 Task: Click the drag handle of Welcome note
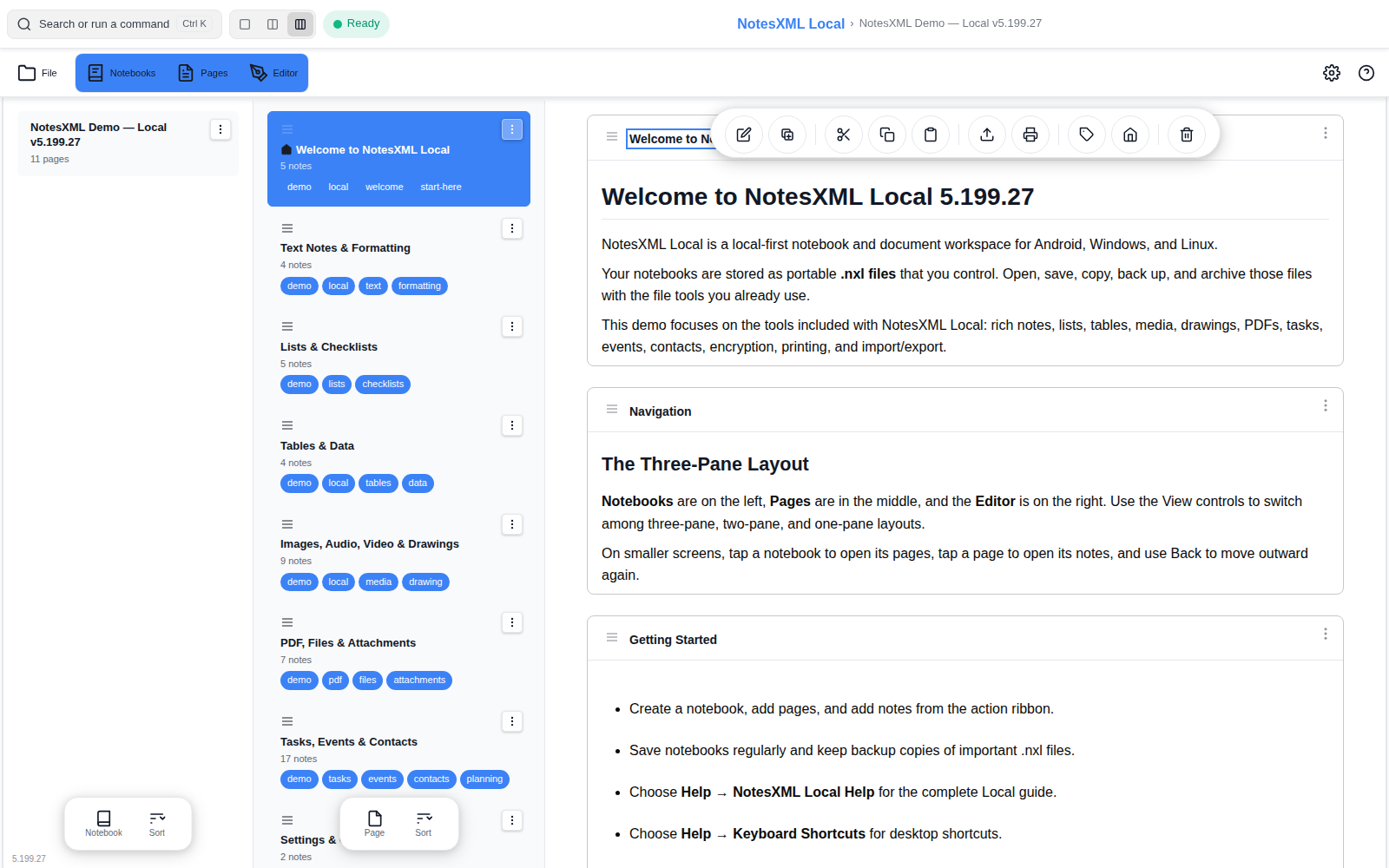click(x=612, y=136)
